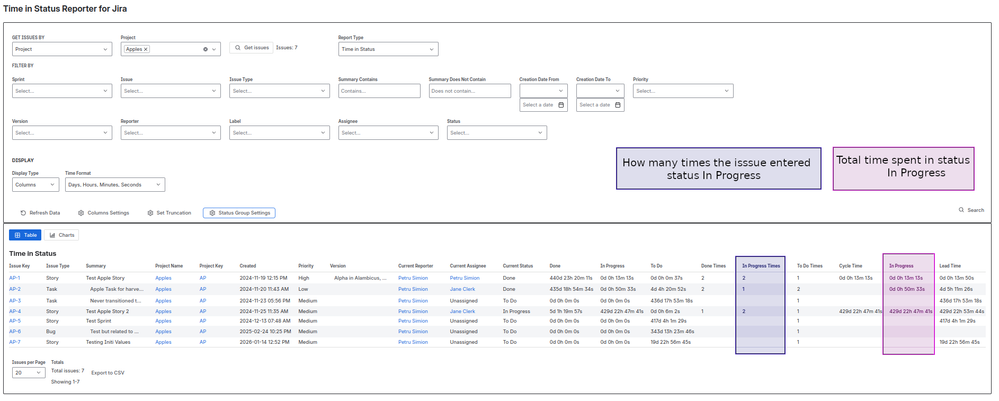
Task: Open AP project key link in AP-3 row
Action: pos(203,300)
